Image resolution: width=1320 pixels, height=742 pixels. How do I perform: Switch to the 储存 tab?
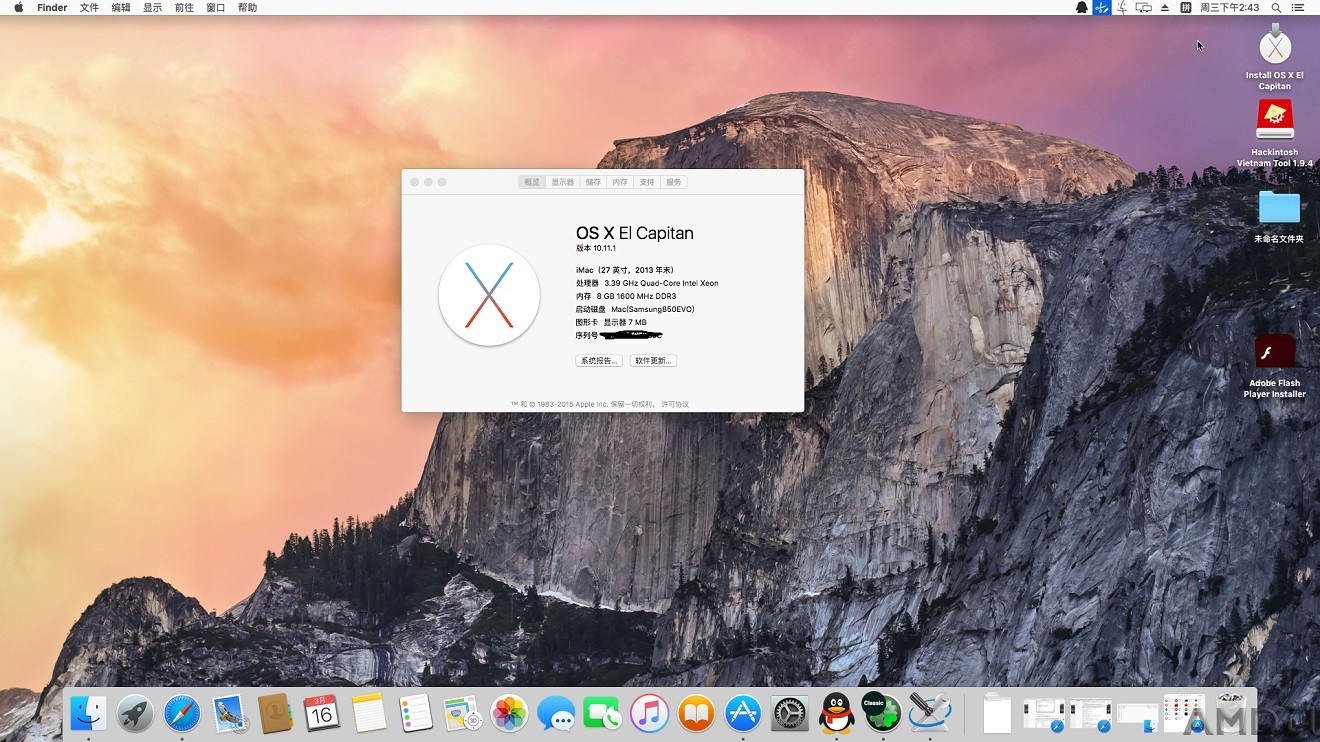click(593, 182)
